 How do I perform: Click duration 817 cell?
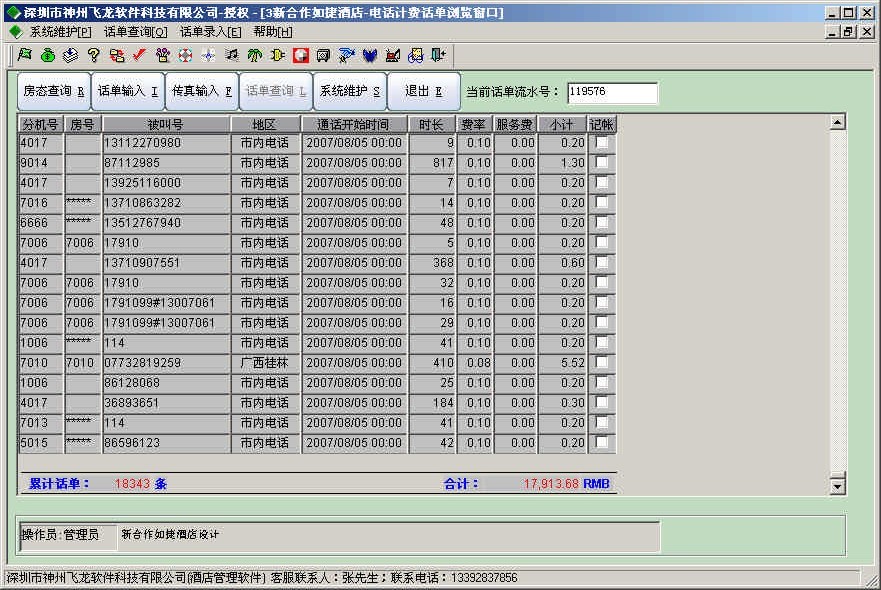coord(432,163)
